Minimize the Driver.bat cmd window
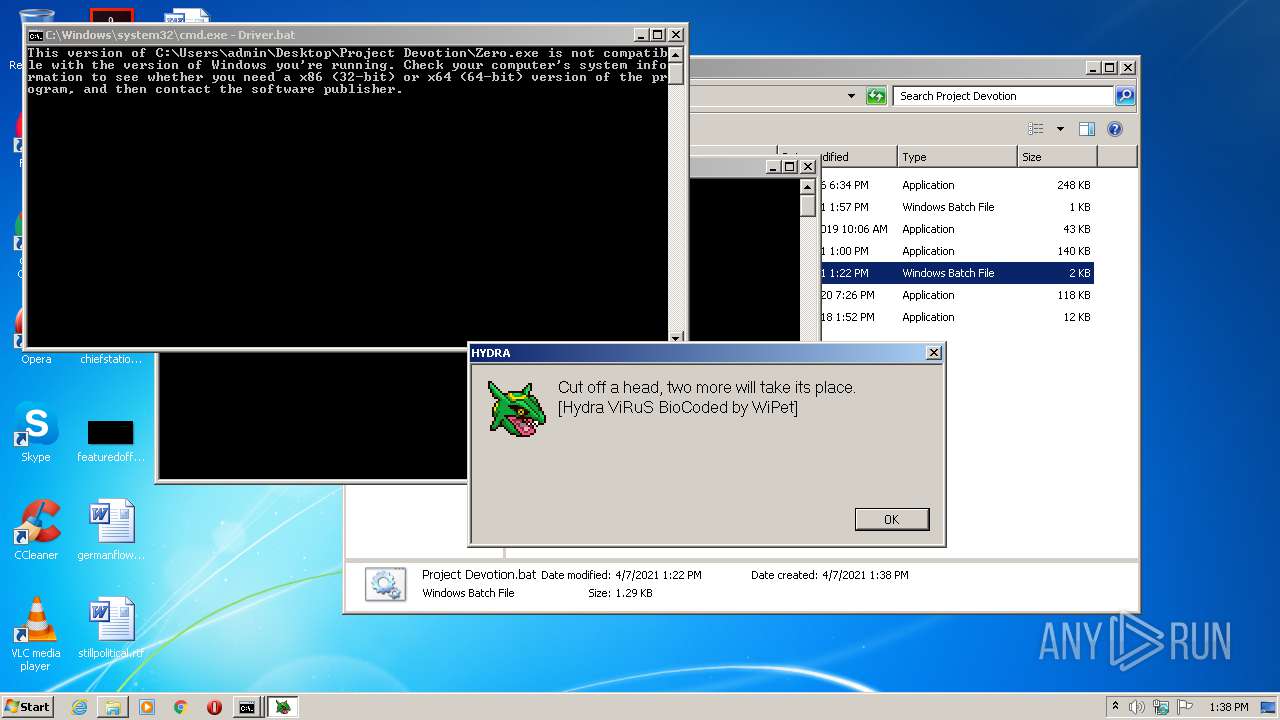The width and height of the screenshot is (1280, 720). coord(641,34)
